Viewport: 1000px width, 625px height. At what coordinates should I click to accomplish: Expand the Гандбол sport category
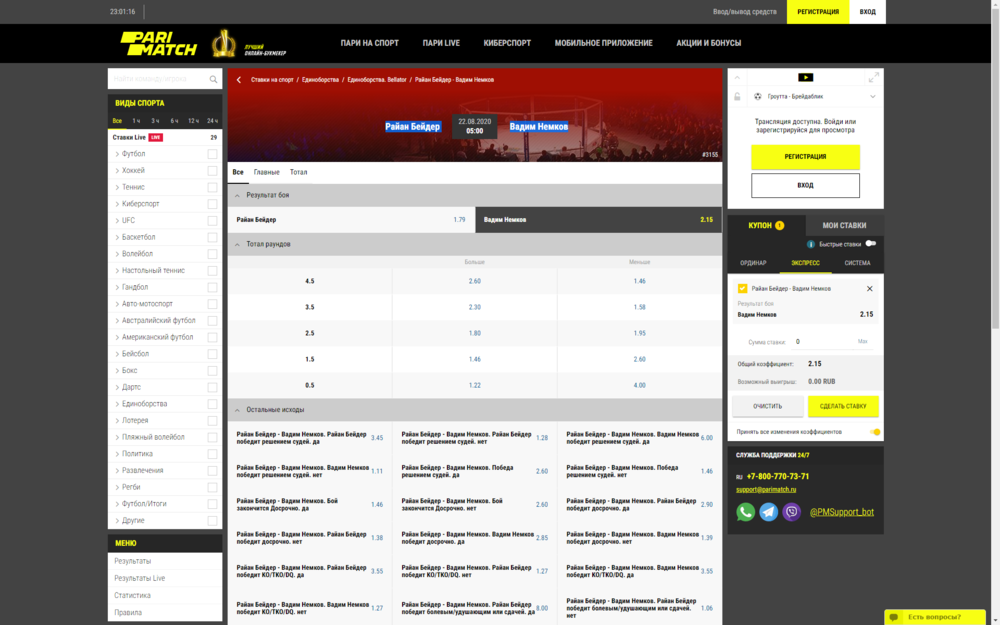[117, 287]
